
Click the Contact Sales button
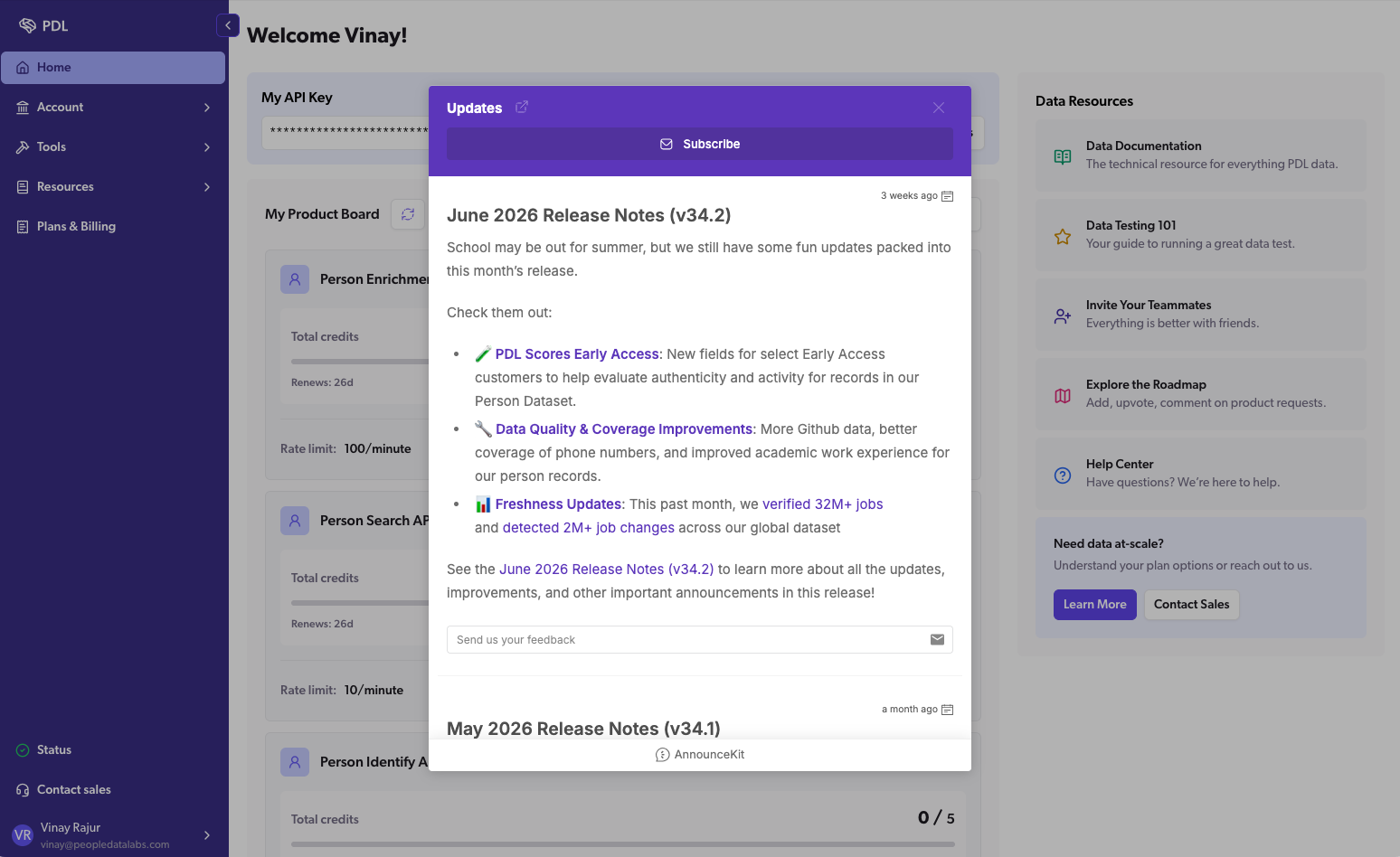point(1192,605)
